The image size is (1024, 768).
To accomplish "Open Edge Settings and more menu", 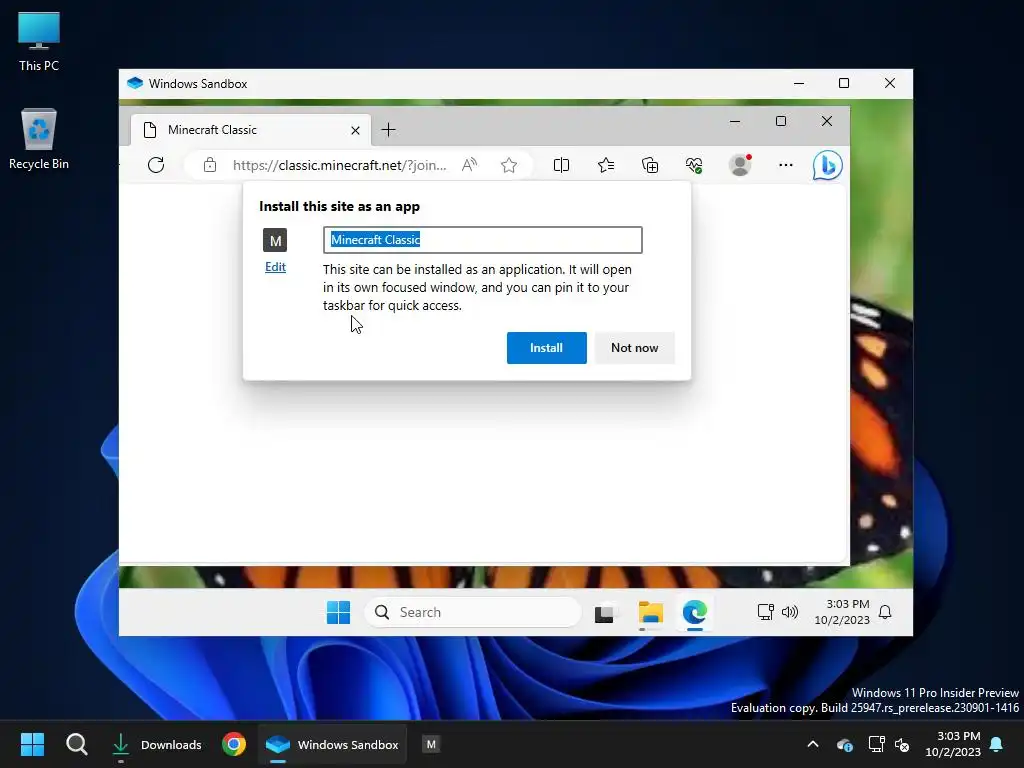I will click(786, 165).
